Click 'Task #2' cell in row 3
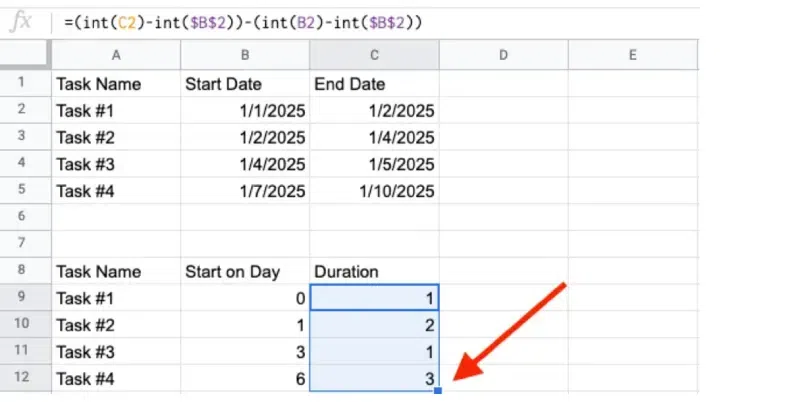800x402 pixels. (116, 137)
